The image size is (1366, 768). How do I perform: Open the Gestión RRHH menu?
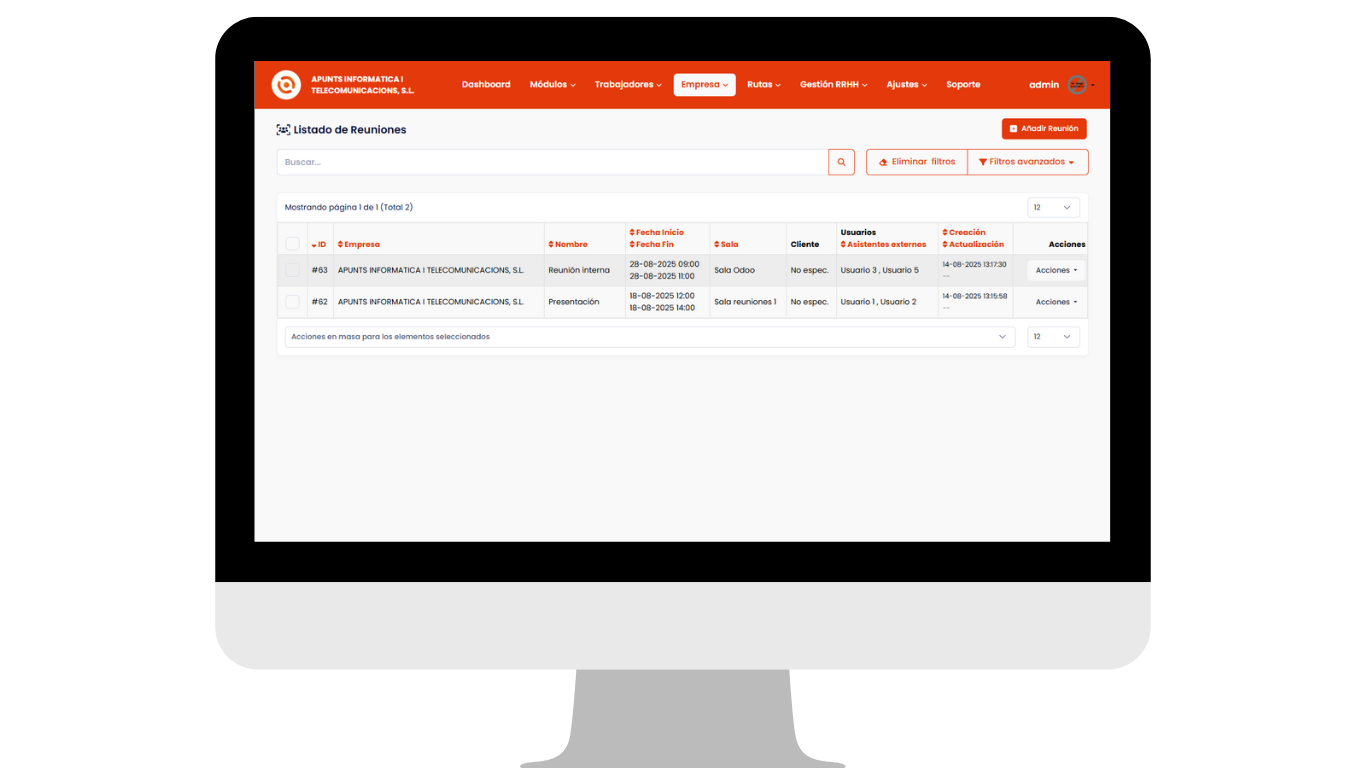[833, 85]
